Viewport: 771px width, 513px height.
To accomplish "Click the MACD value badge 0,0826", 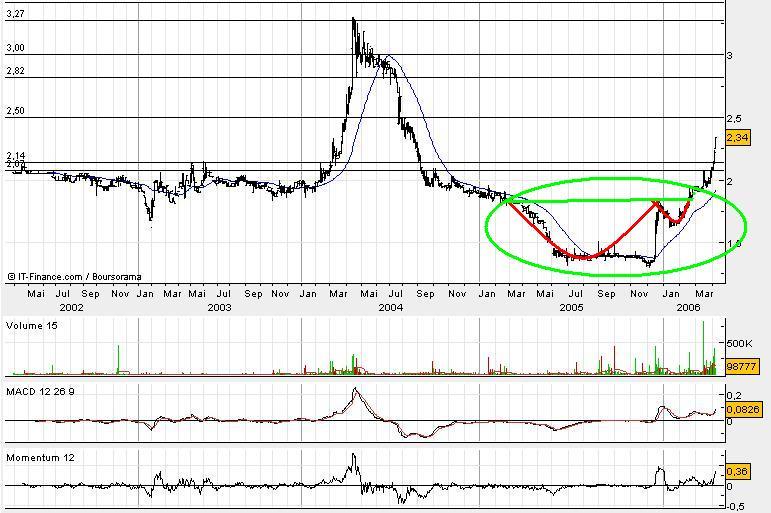I will pyautogui.click(x=743, y=409).
